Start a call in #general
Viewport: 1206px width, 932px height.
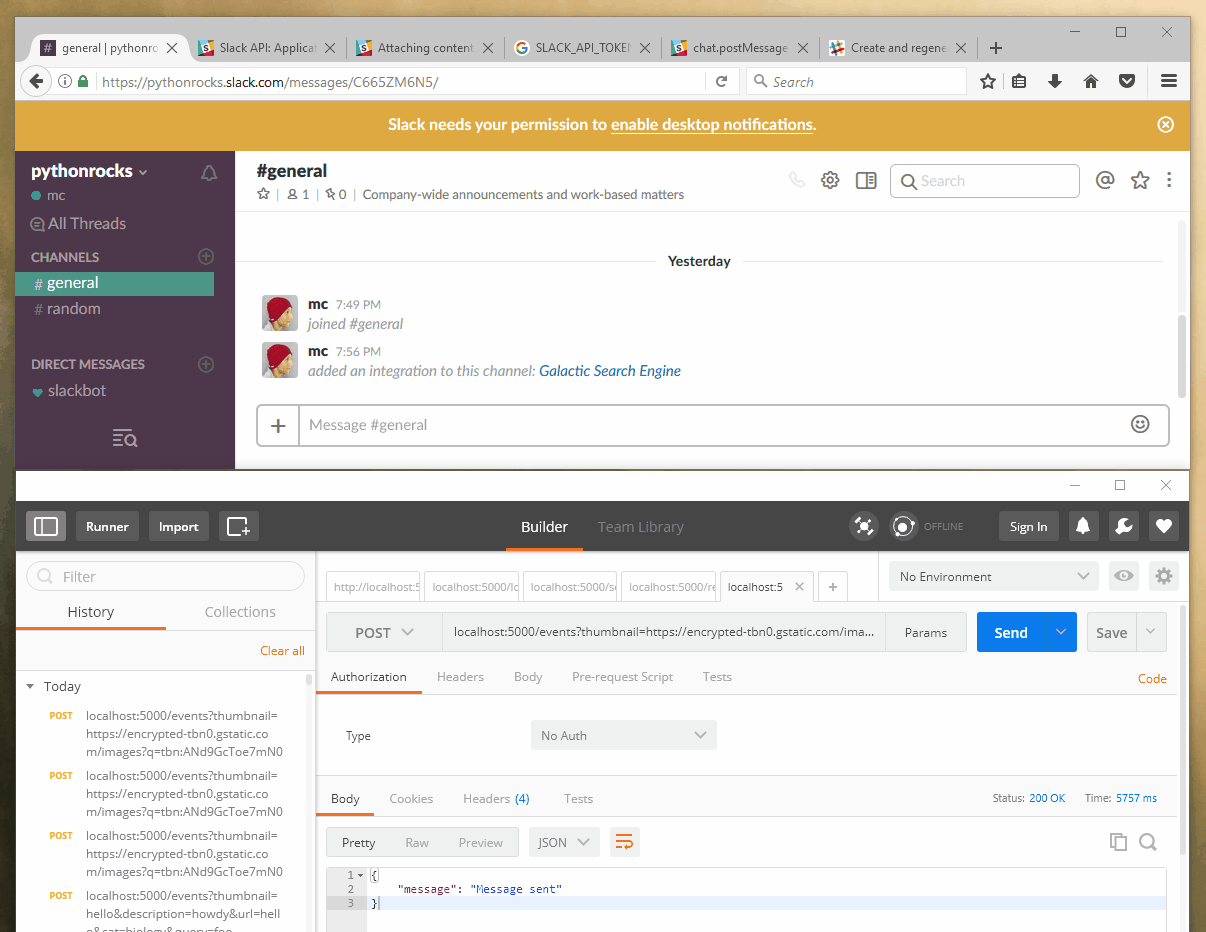(797, 180)
